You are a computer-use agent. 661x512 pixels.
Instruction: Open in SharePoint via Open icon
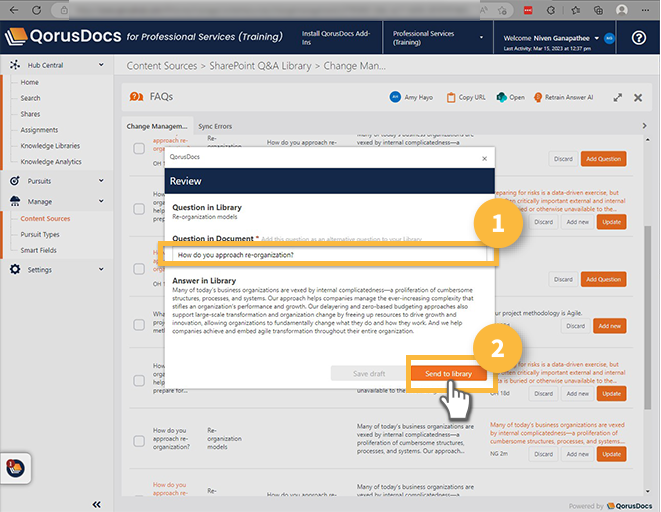[x=501, y=97]
